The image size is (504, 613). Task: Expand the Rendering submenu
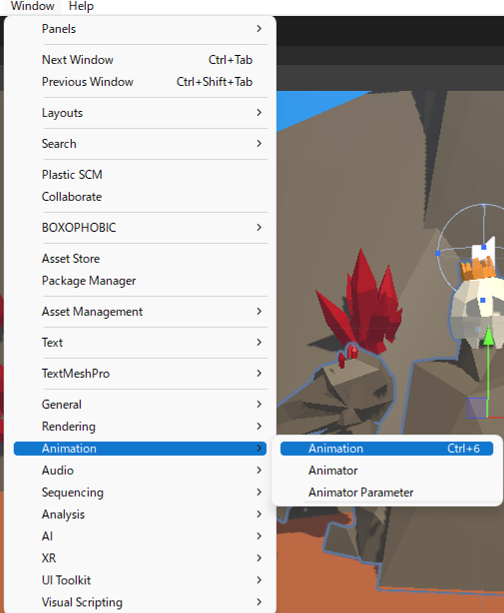click(x=140, y=426)
